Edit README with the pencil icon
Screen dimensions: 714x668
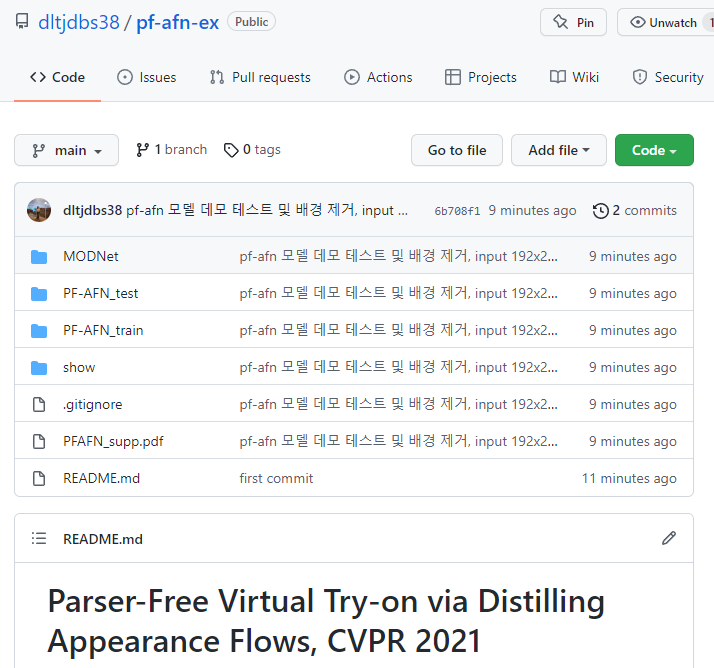[669, 538]
